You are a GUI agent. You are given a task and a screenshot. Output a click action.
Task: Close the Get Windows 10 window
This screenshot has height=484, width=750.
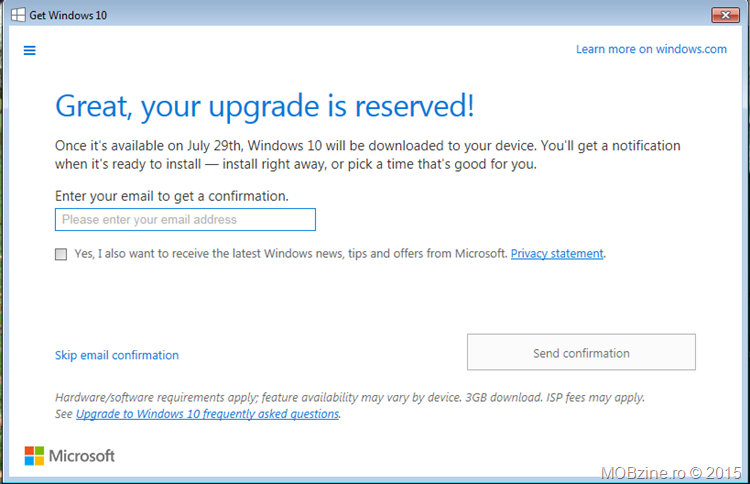click(725, 15)
